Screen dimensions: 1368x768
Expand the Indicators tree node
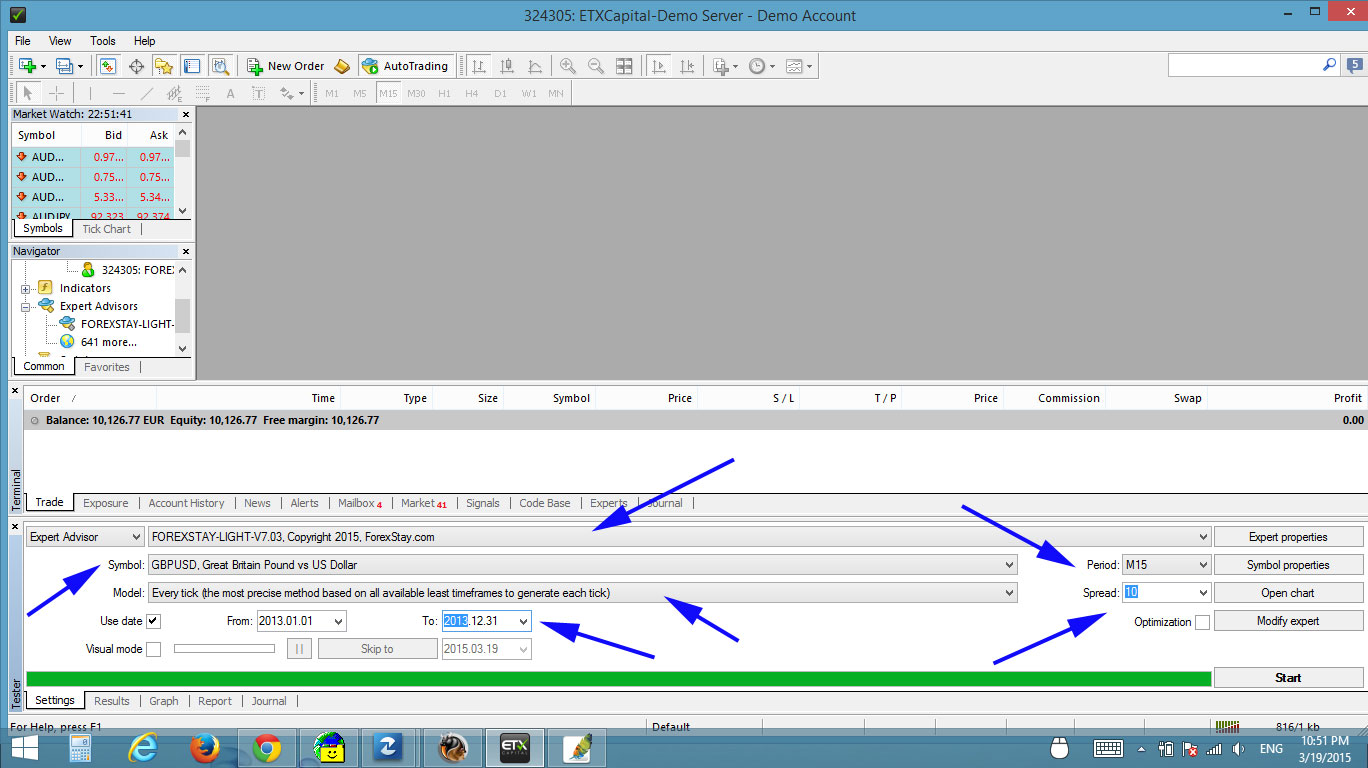(26, 288)
